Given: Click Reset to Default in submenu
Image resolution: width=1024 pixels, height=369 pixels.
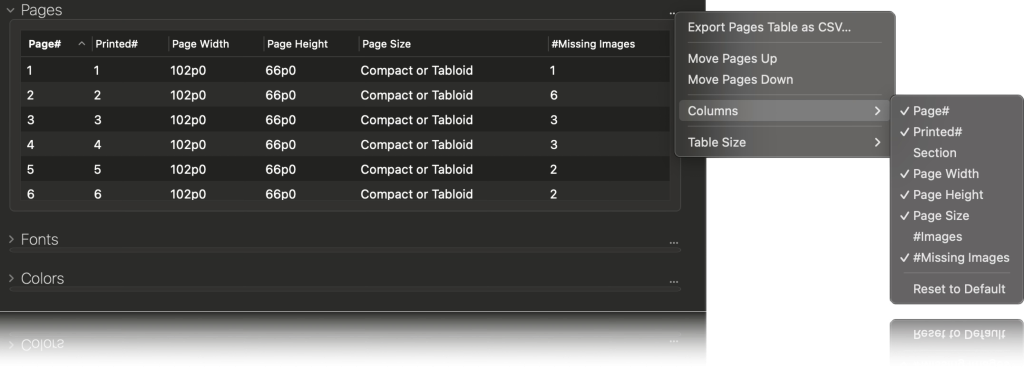Looking at the screenshot, I should [x=959, y=289].
